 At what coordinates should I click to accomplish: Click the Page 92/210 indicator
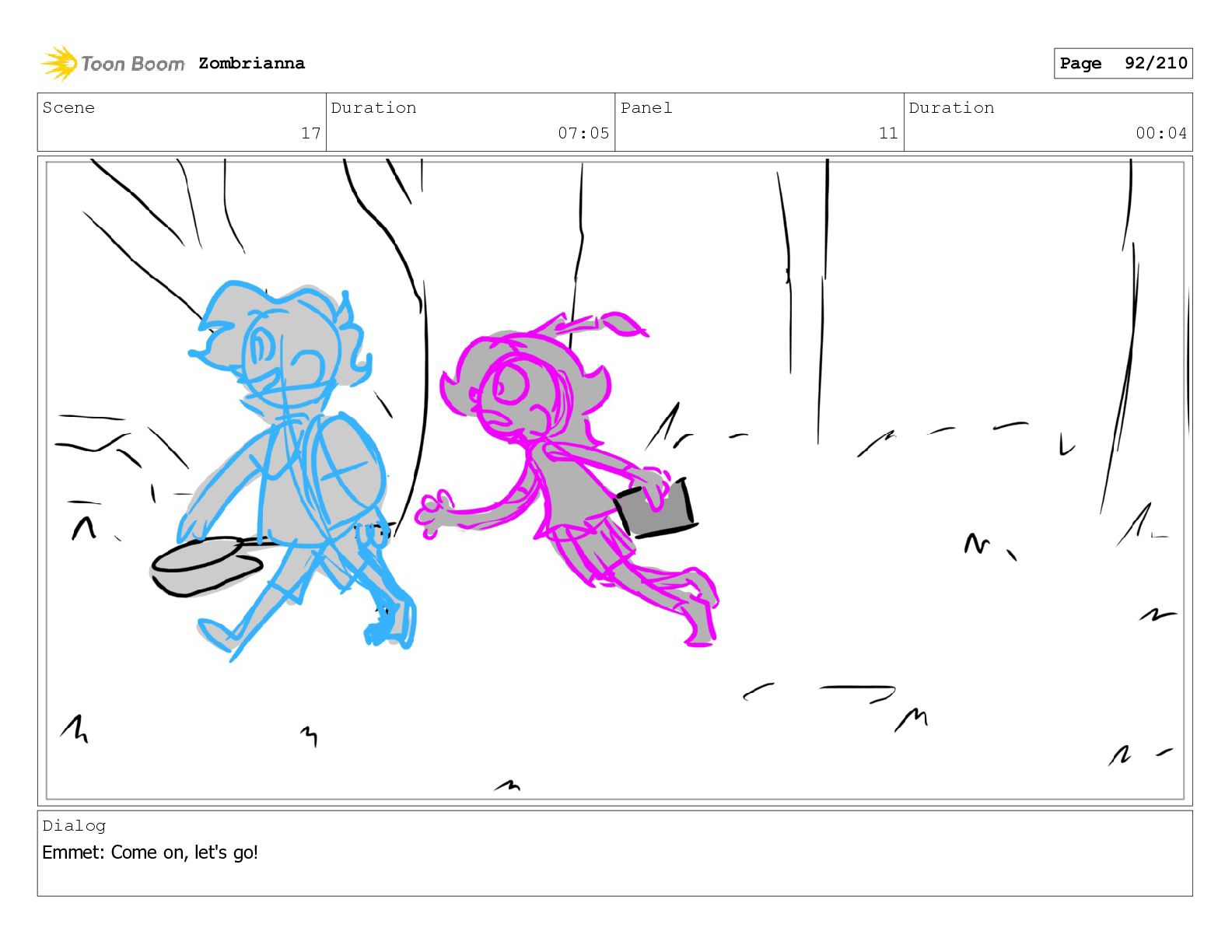tap(1123, 63)
